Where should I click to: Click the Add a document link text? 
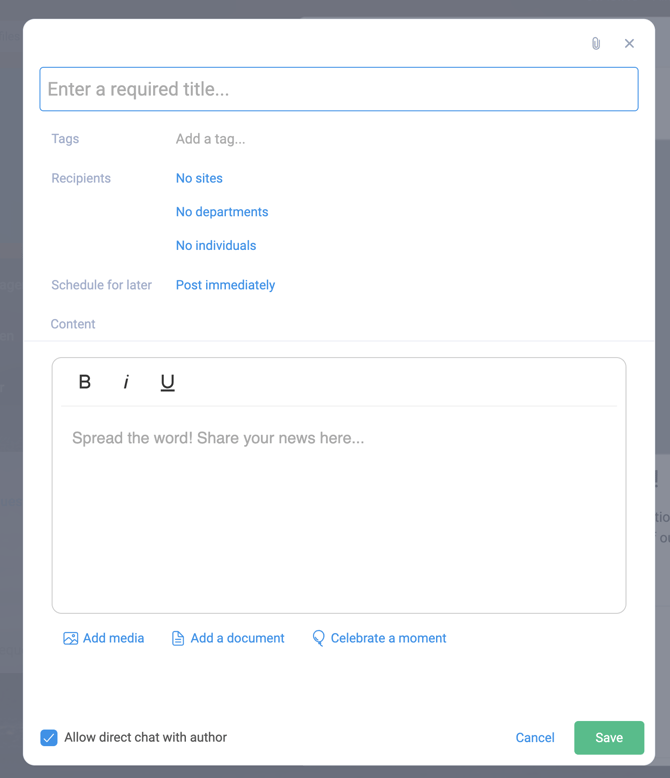[x=237, y=639]
